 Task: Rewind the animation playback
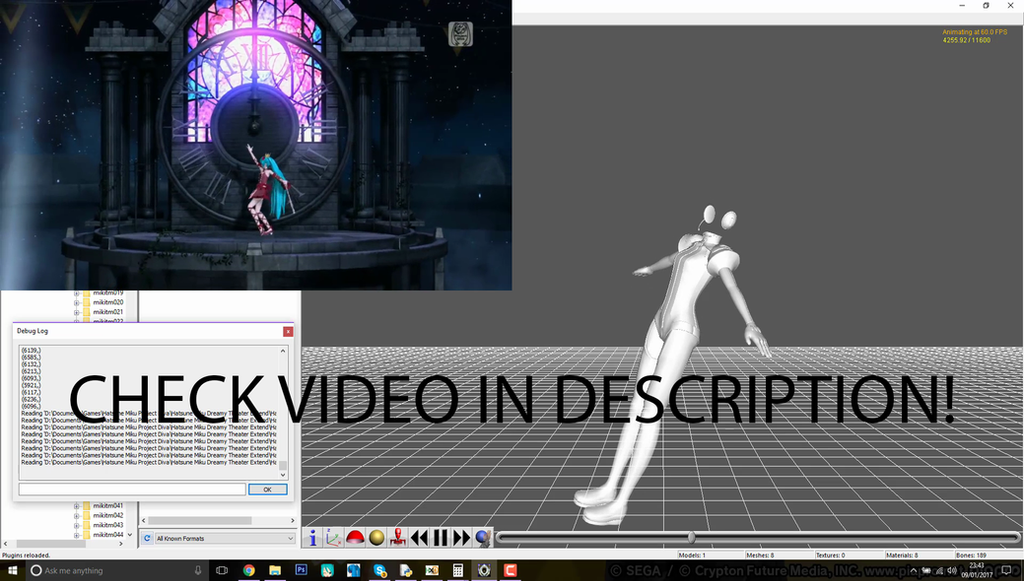[x=419, y=538]
